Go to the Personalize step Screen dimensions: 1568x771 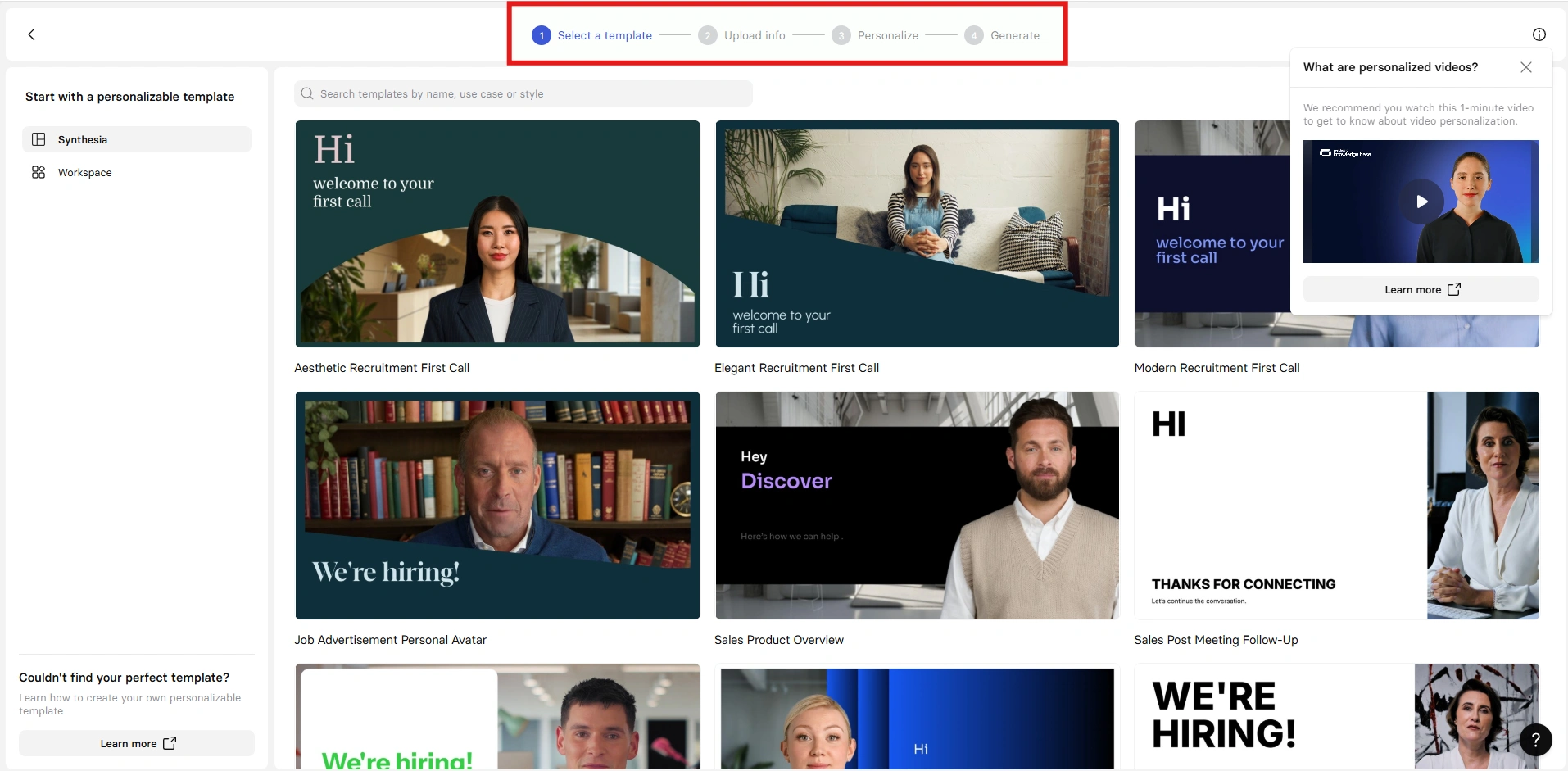pyautogui.click(x=875, y=35)
